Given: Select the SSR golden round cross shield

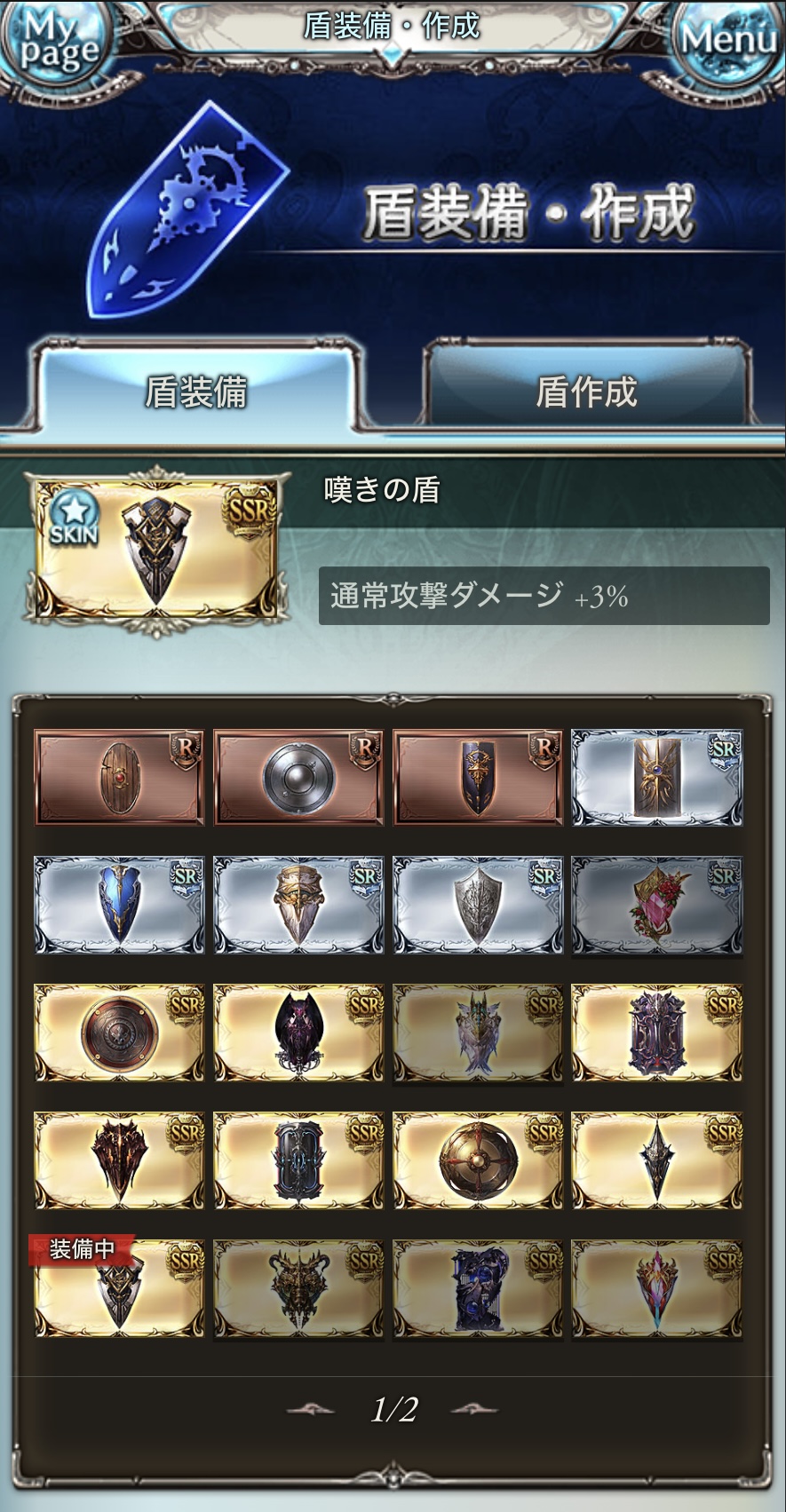Looking at the screenshot, I should 478,1160.
